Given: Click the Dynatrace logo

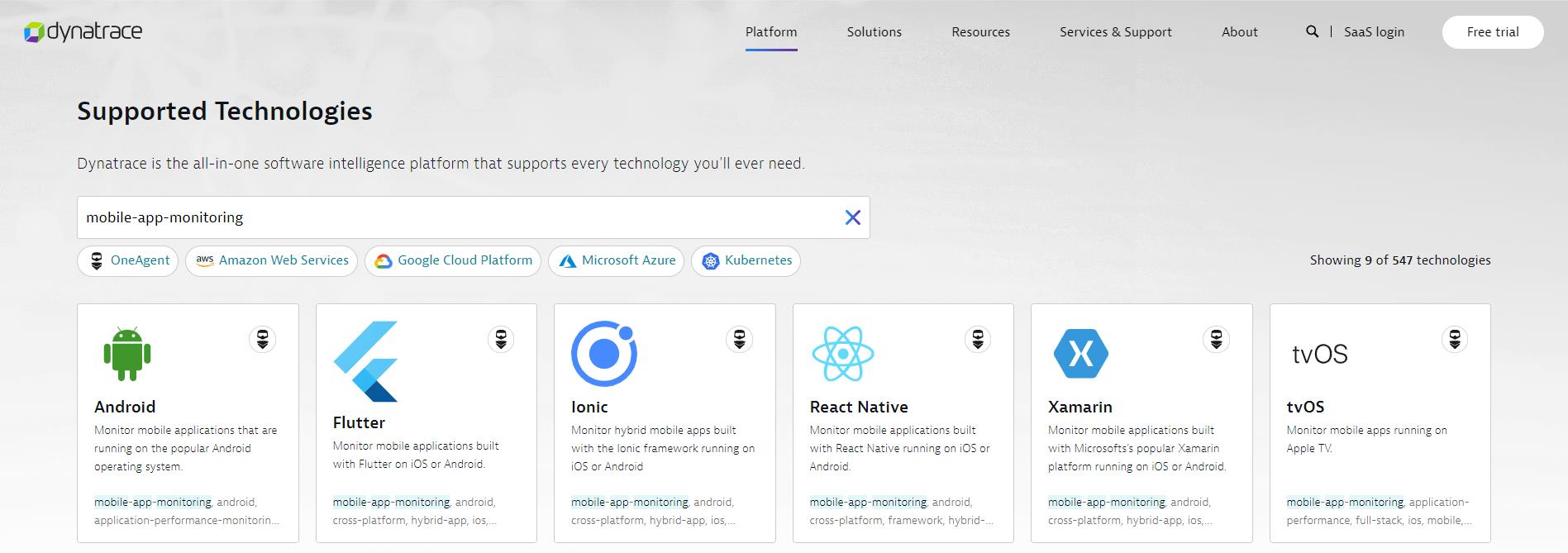Looking at the screenshot, I should click(83, 31).
